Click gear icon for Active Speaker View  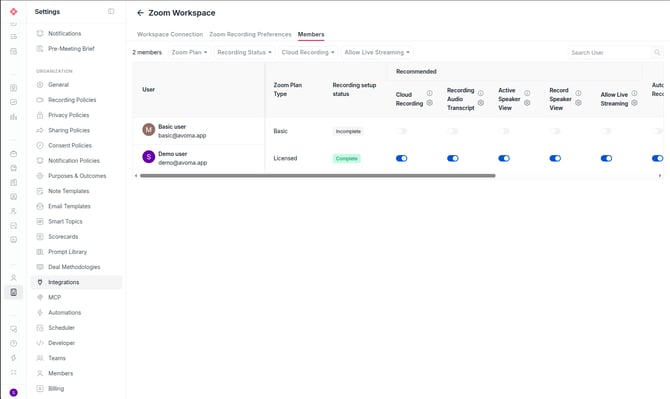[x=527, y=103]
